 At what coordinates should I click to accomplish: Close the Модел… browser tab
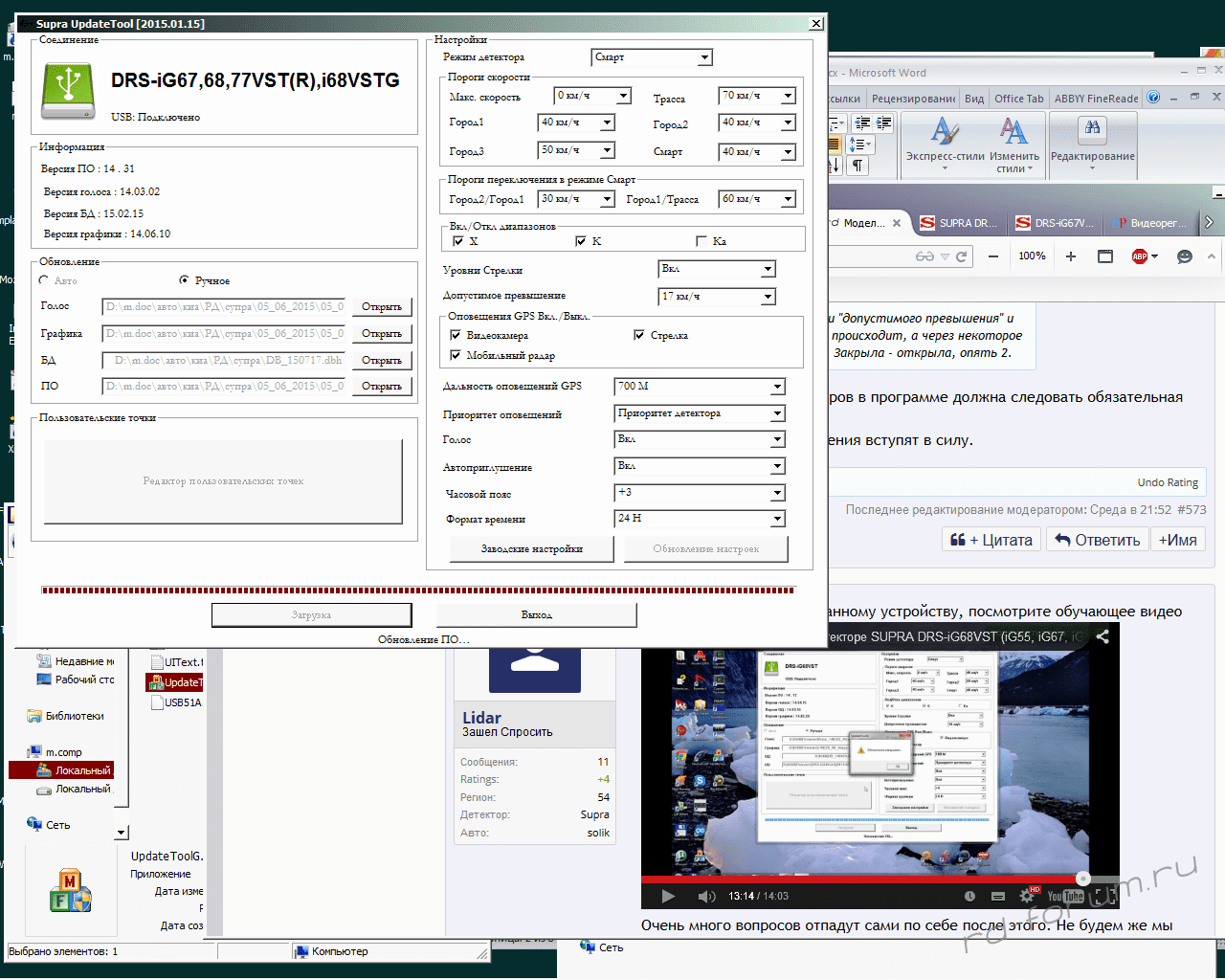(x=897, y=223)
